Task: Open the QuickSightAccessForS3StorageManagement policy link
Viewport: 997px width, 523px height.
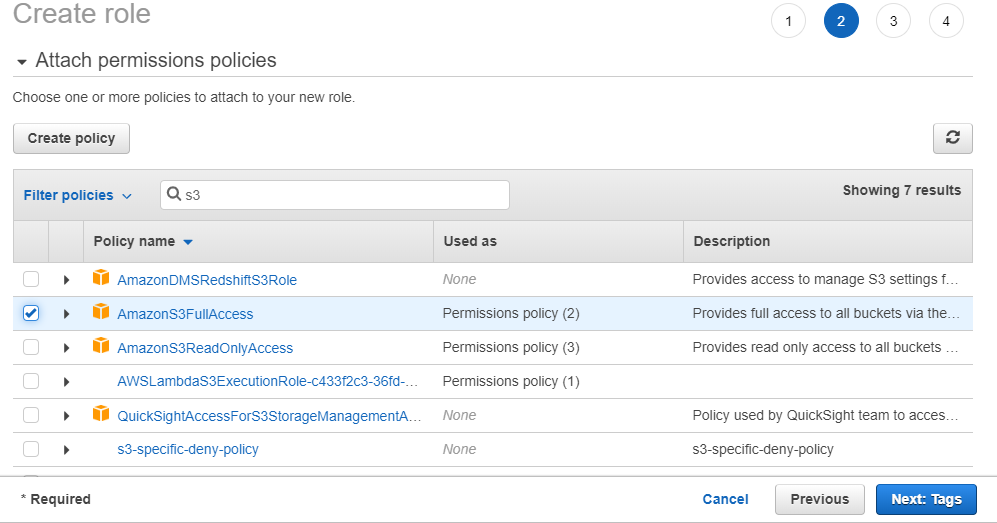Action: coord(269,416)
